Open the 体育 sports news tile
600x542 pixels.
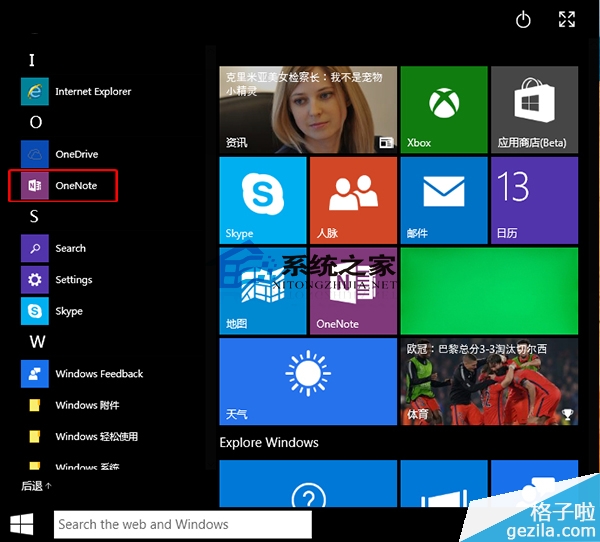[489, 382]
